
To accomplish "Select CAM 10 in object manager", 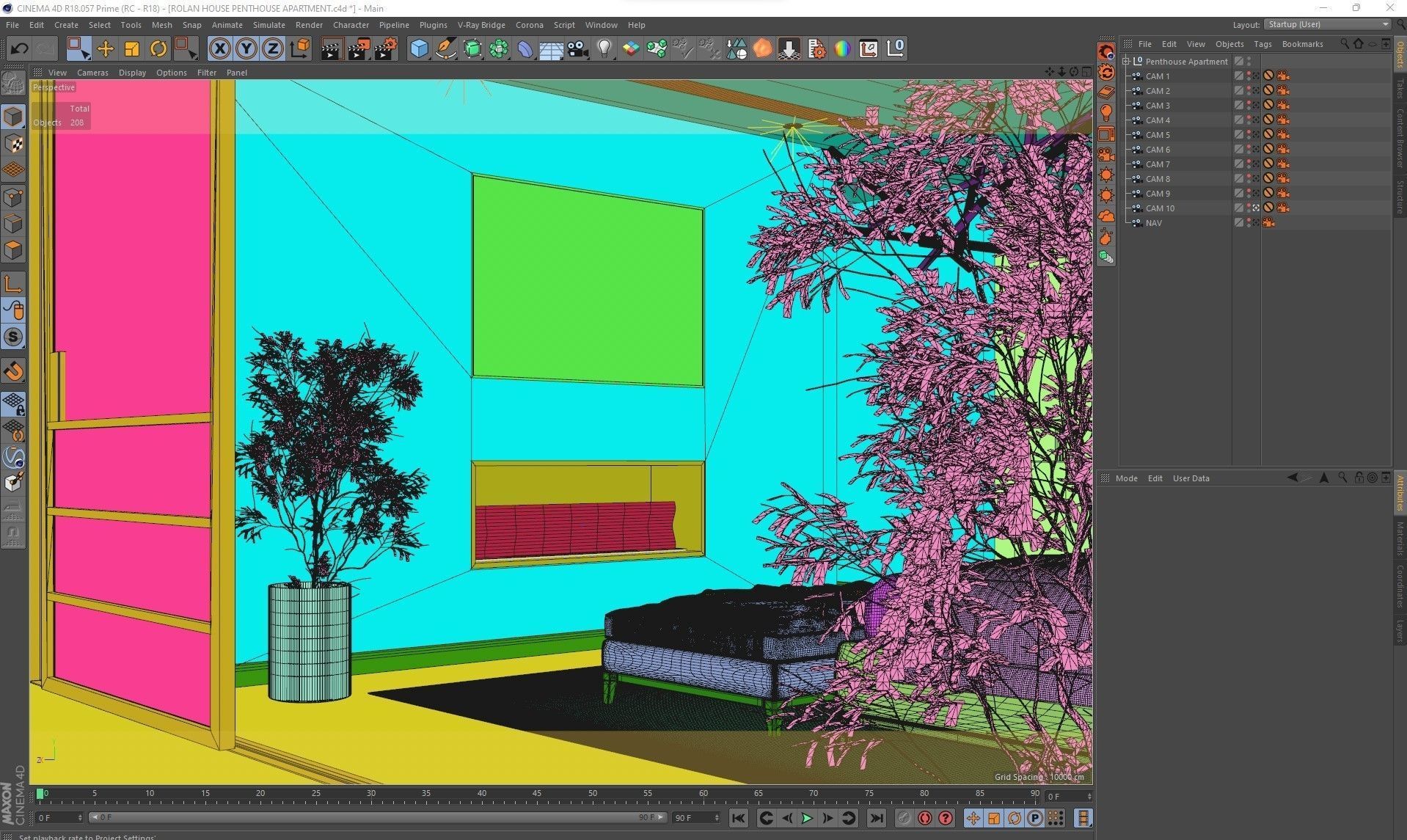I will point(1160,208).
